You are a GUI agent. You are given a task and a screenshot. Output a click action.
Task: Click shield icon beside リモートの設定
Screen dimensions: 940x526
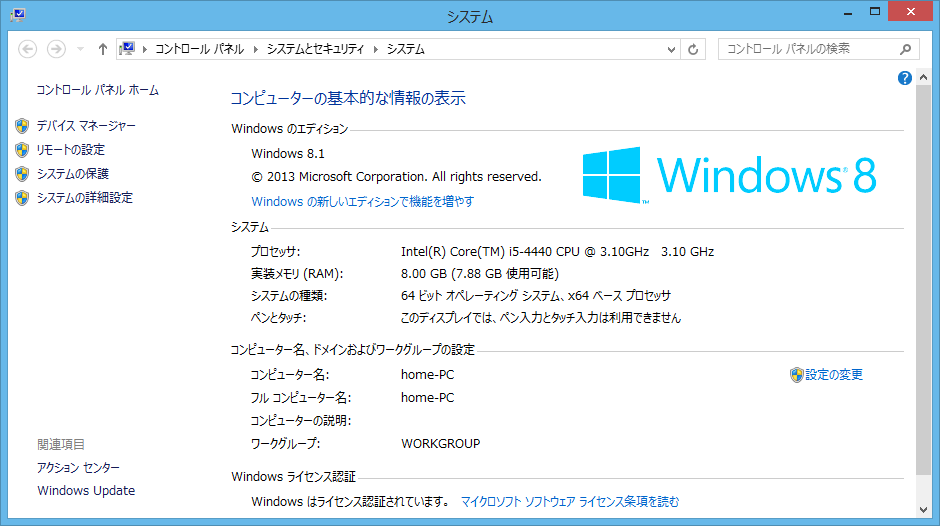[x=22, y=150]
